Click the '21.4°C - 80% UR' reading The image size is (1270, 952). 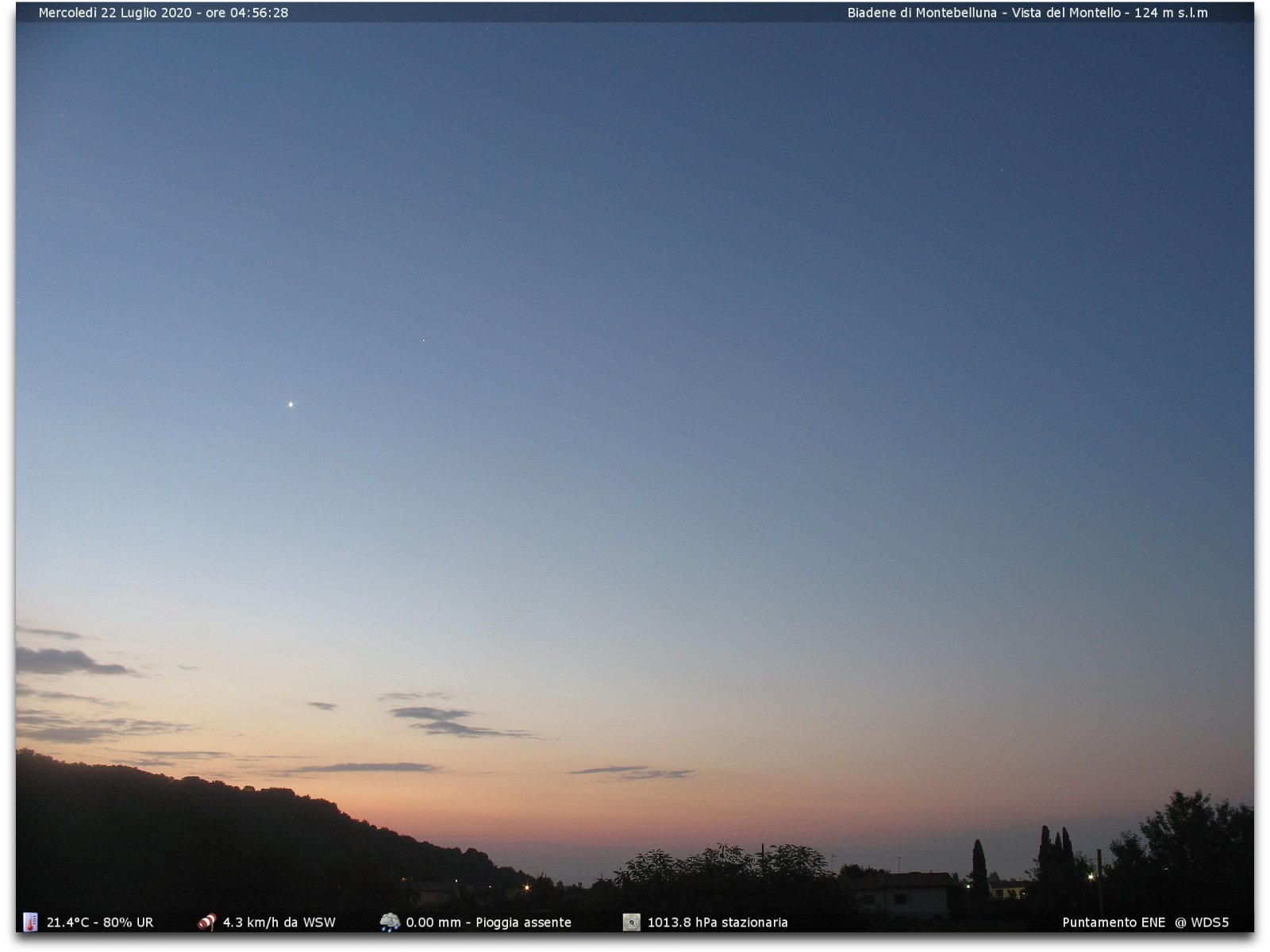tap(100, 923)
